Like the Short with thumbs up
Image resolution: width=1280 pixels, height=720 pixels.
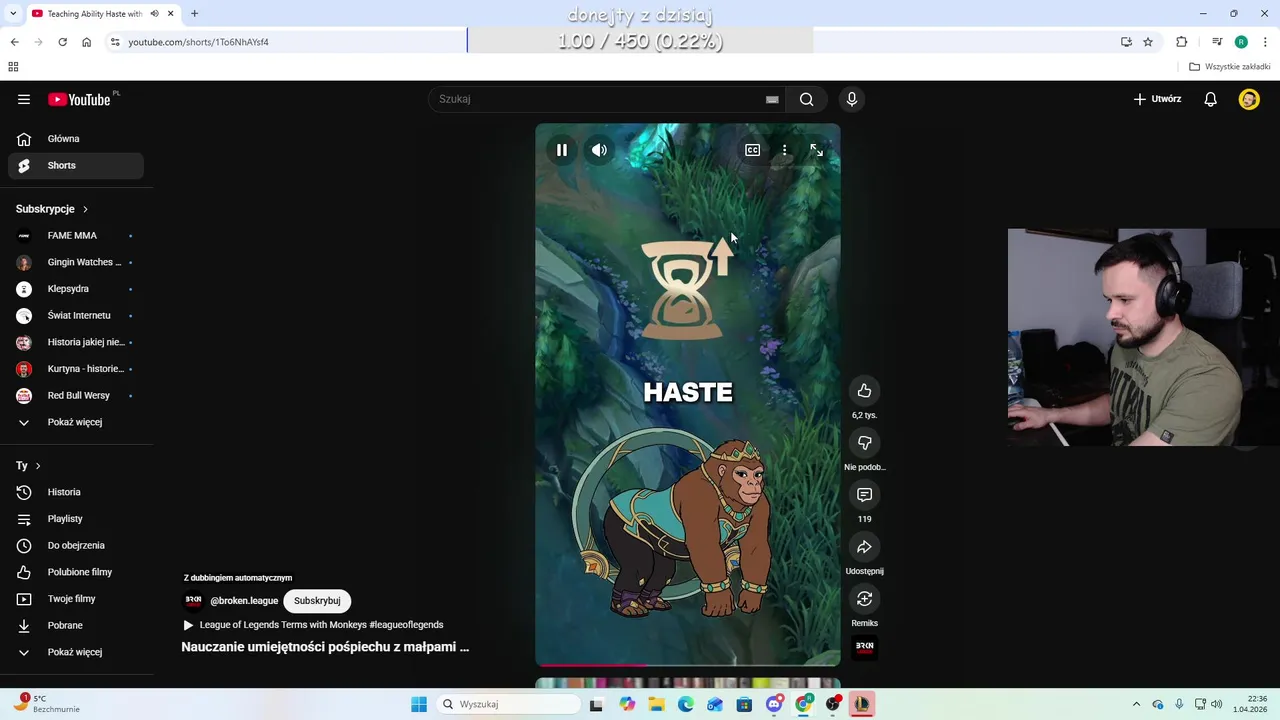pyautogui.click(x=864, y=391)
